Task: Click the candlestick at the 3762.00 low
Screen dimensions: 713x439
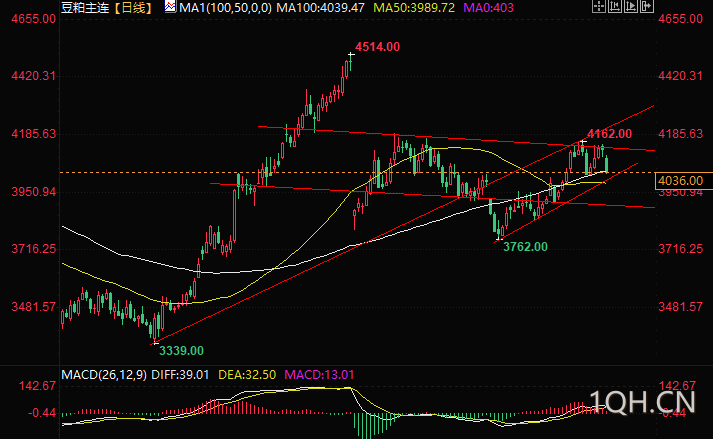Action: point(498,231)
